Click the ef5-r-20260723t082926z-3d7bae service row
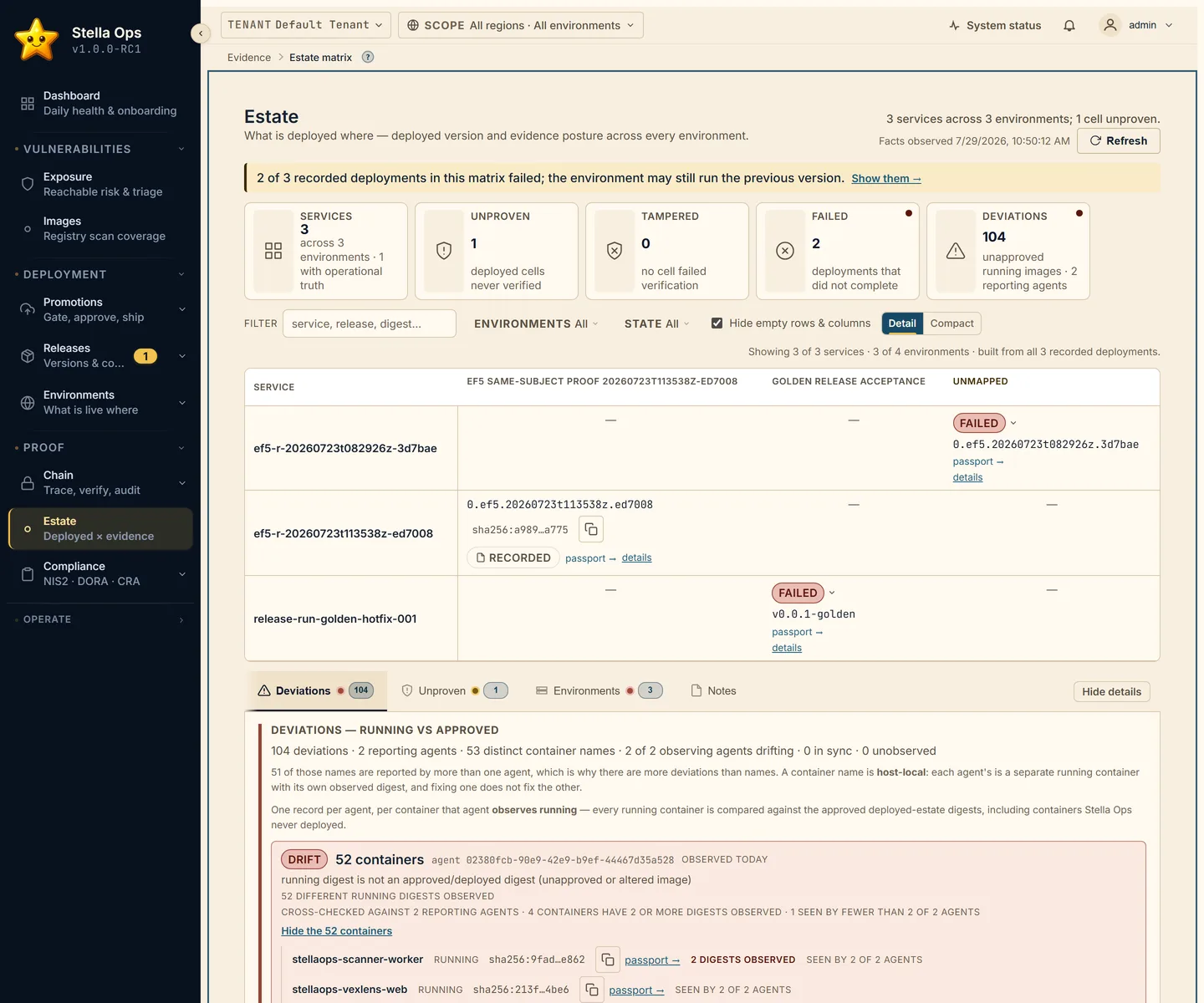 (x=701, y=448)
